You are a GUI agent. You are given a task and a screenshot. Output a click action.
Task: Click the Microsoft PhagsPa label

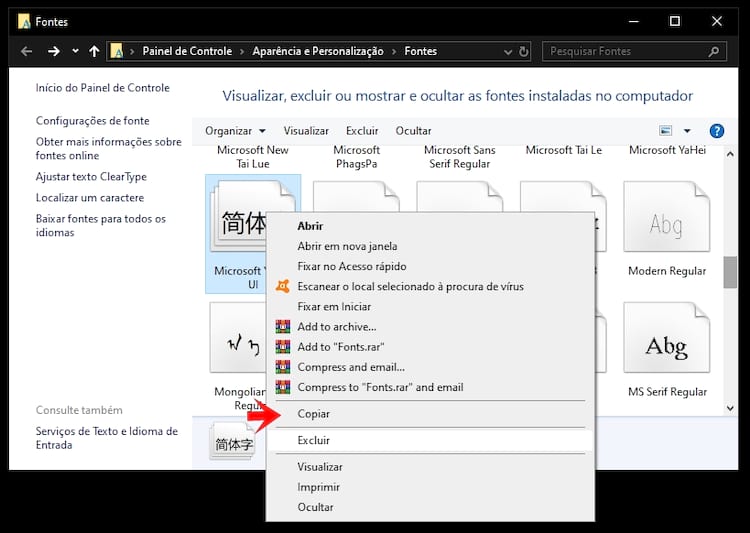(356, 157)
